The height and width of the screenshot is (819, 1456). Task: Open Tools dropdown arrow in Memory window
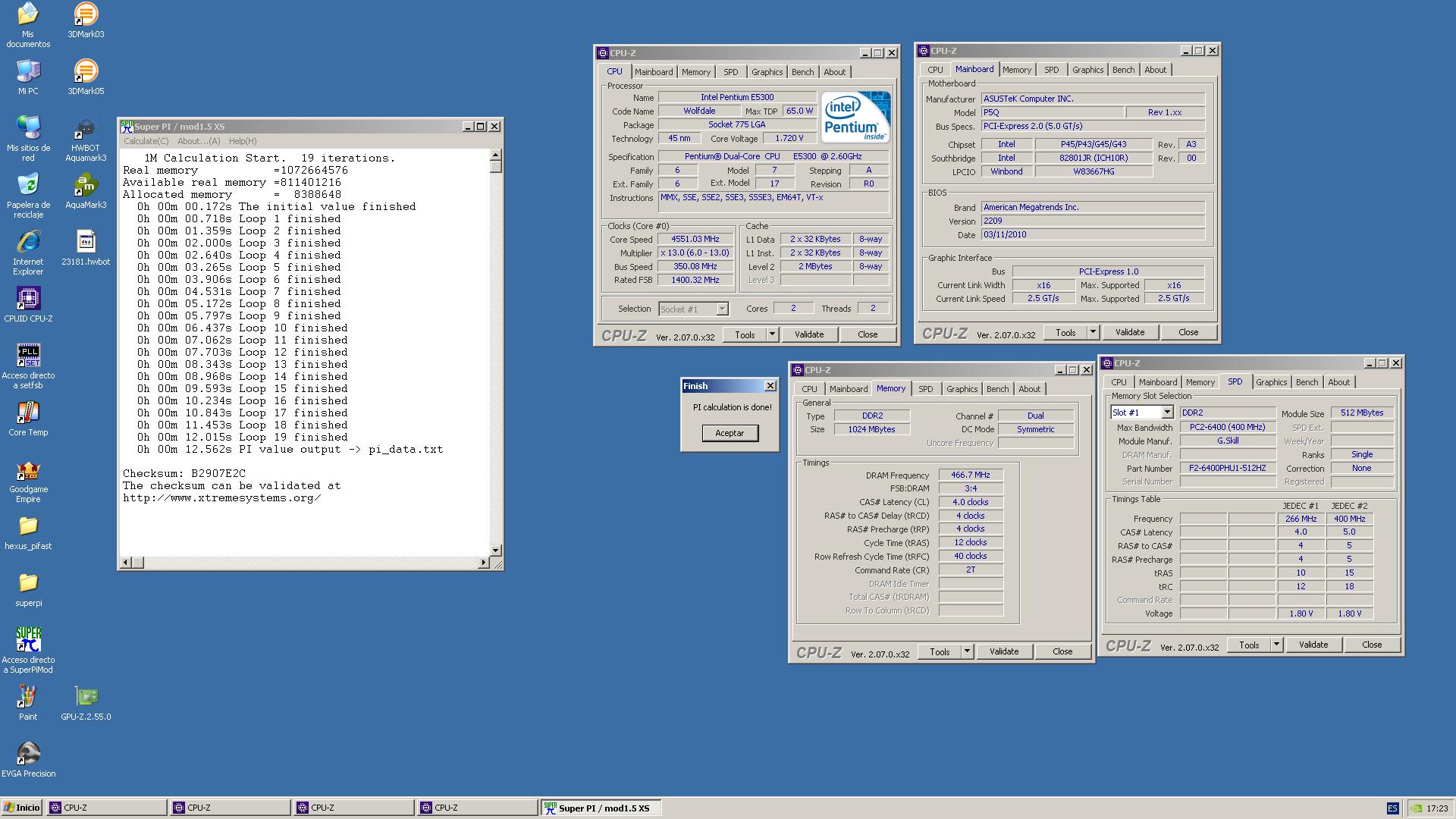tap(967, 651)
